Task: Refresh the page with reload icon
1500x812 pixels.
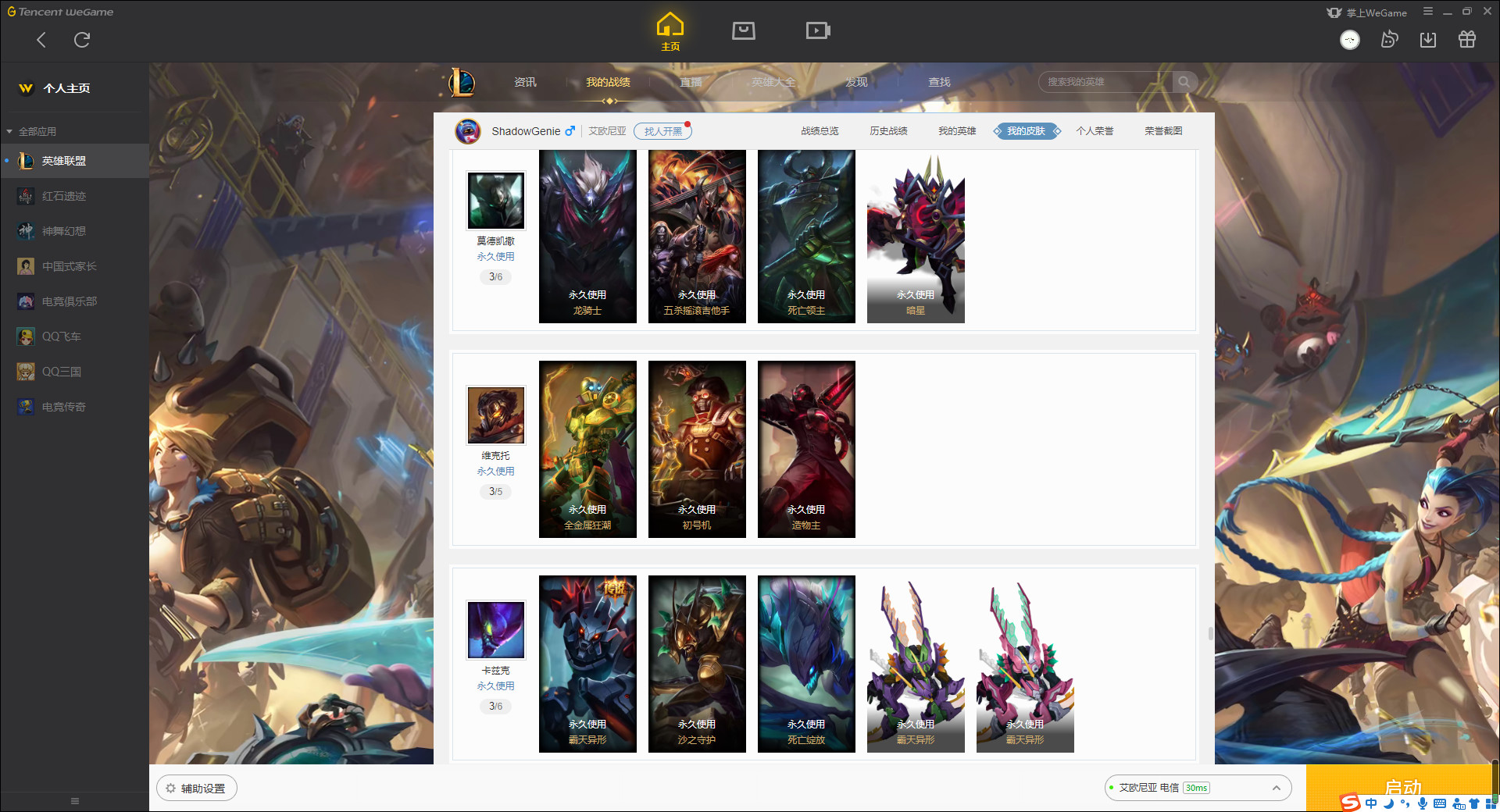Action: click(82, 40)
